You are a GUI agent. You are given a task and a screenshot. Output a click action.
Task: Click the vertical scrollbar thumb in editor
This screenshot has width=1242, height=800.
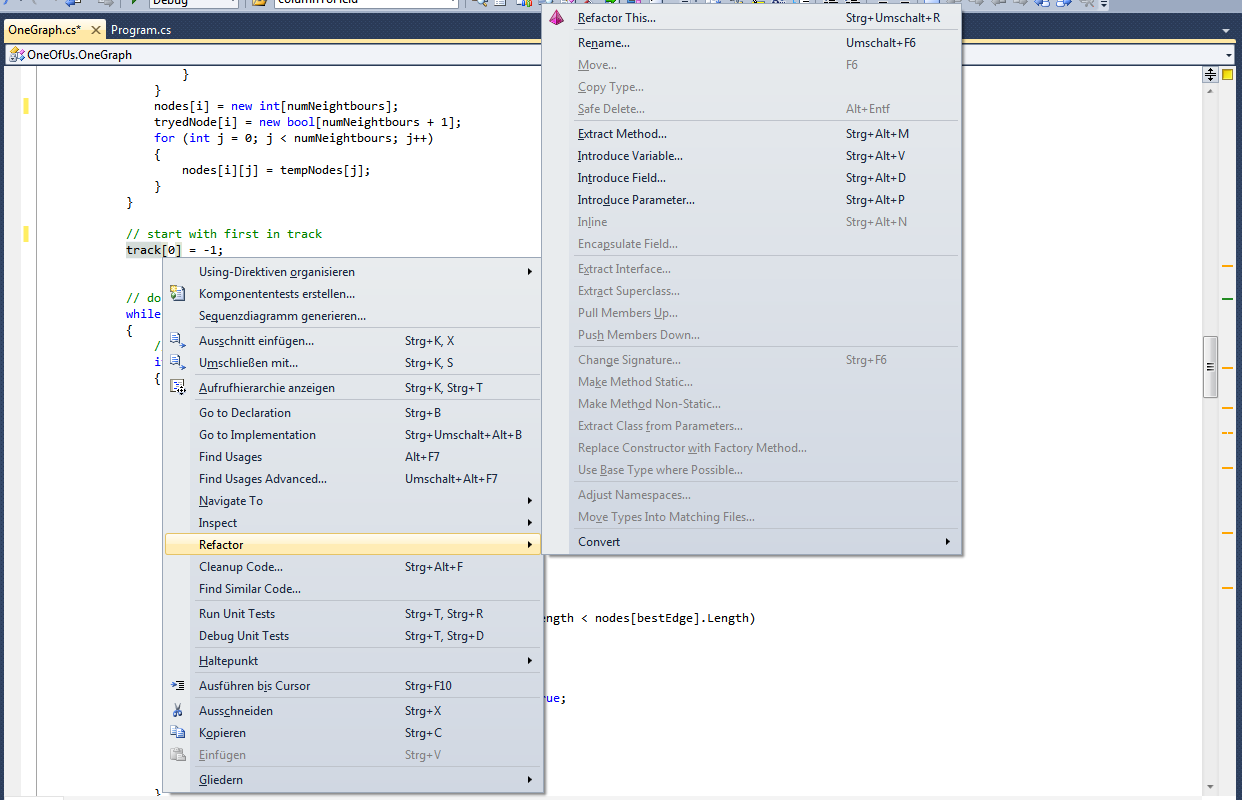(x=1210, y=365)
